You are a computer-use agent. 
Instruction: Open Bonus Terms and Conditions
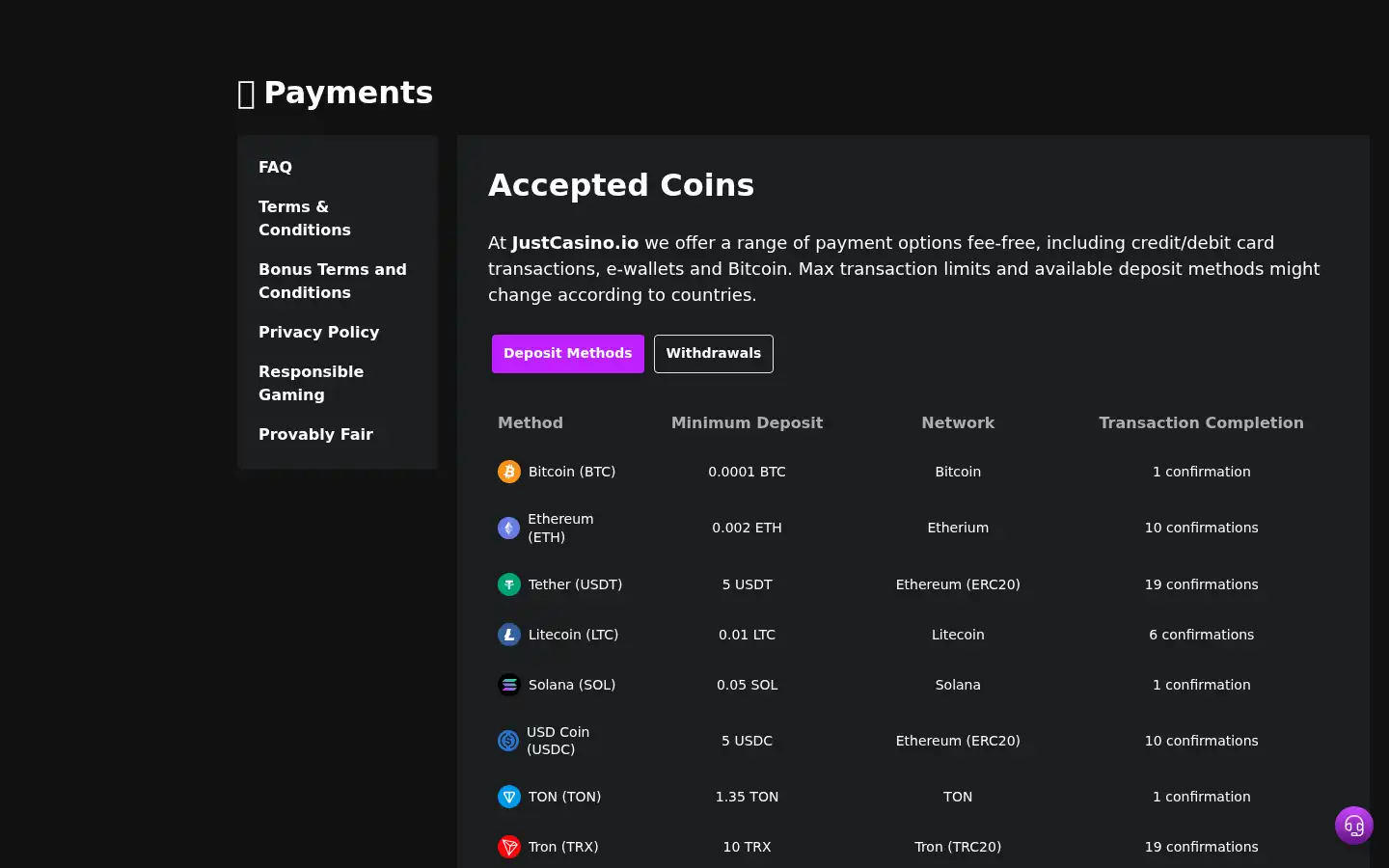point(333,281)
